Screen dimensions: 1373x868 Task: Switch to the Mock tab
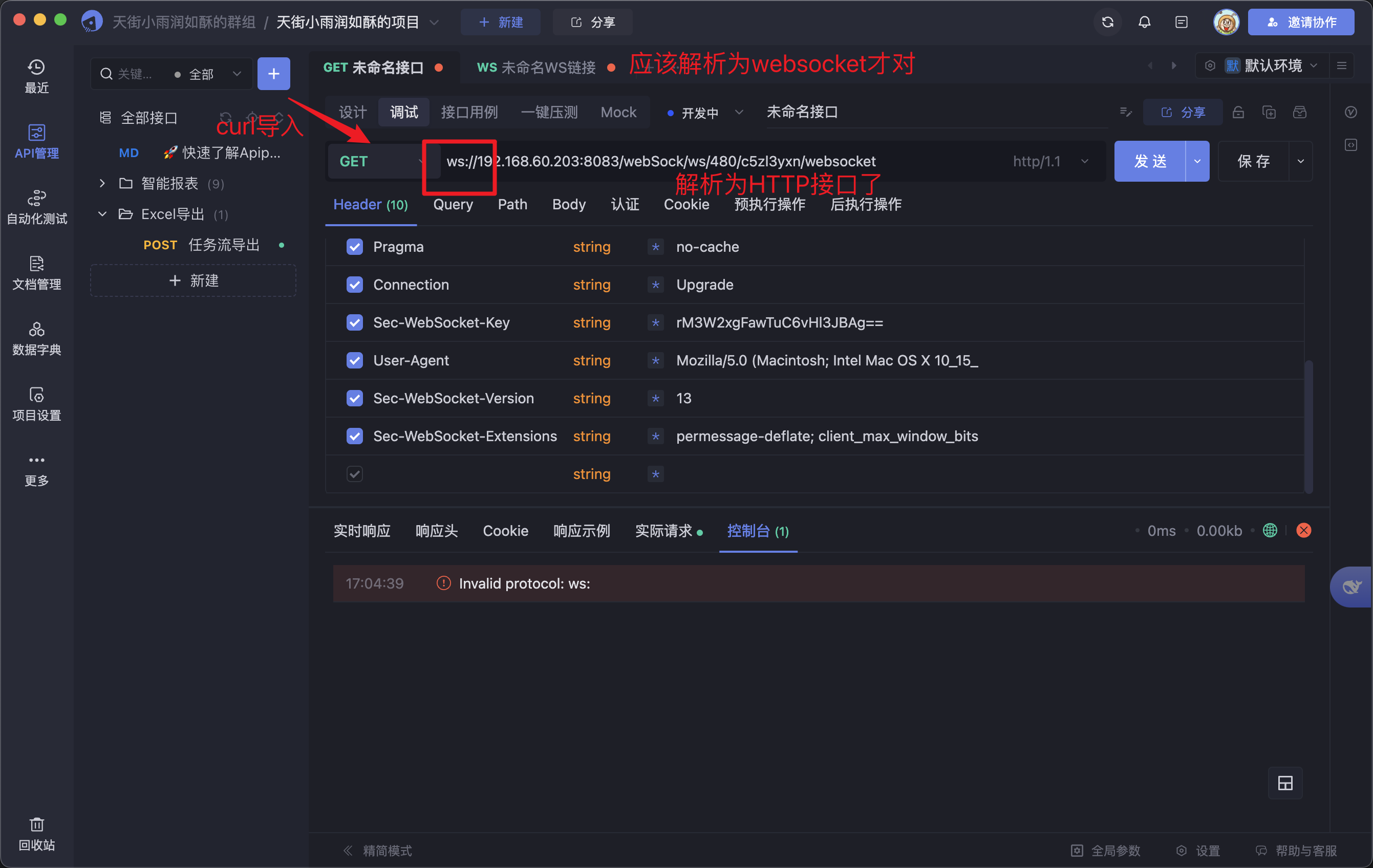point(618,112)
